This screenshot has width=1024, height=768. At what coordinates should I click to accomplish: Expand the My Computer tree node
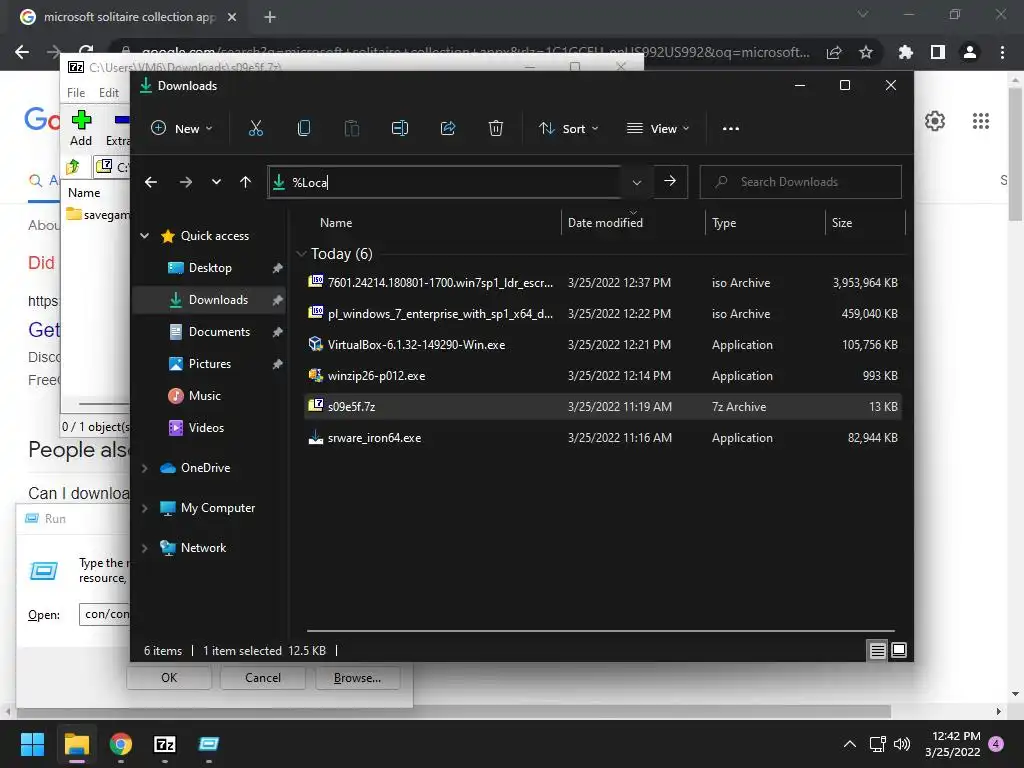144,507
